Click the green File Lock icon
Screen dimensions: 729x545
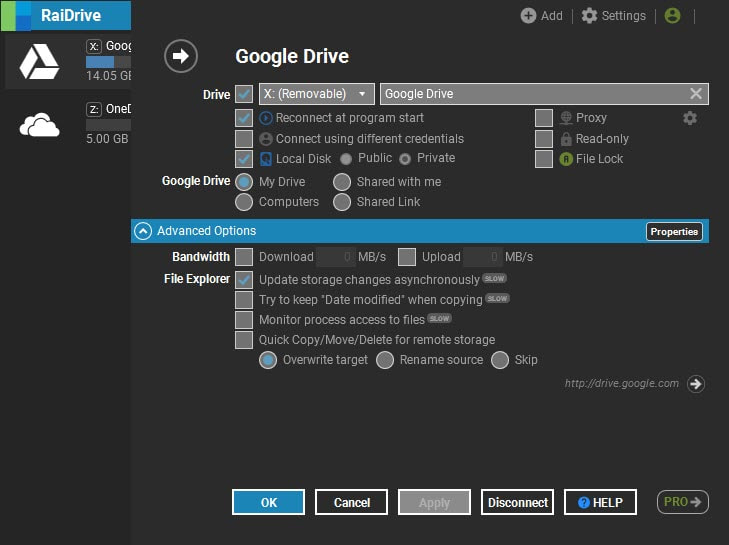566,159
